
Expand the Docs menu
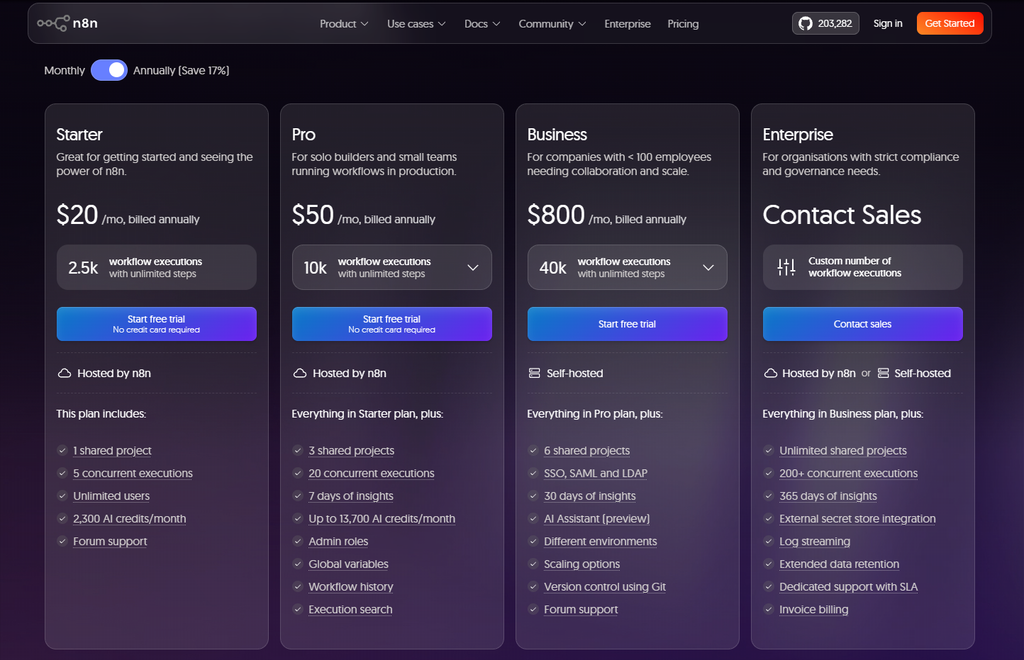click(x=482, y=24)
